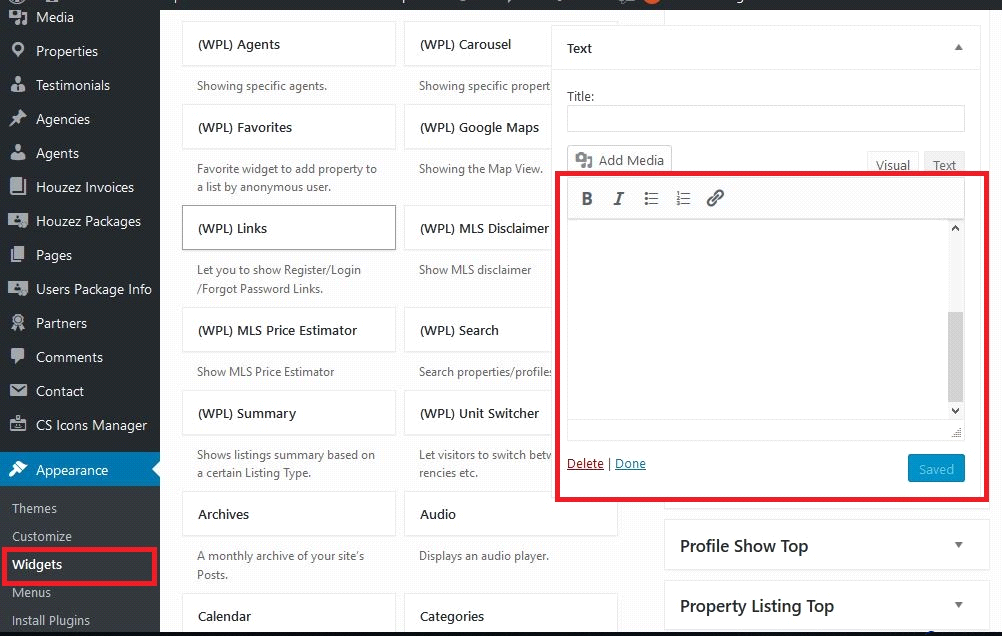Viewport: 1002px width, 636px height.
Task: Apply bold formatting in the text editor
Action: (587, 198)
